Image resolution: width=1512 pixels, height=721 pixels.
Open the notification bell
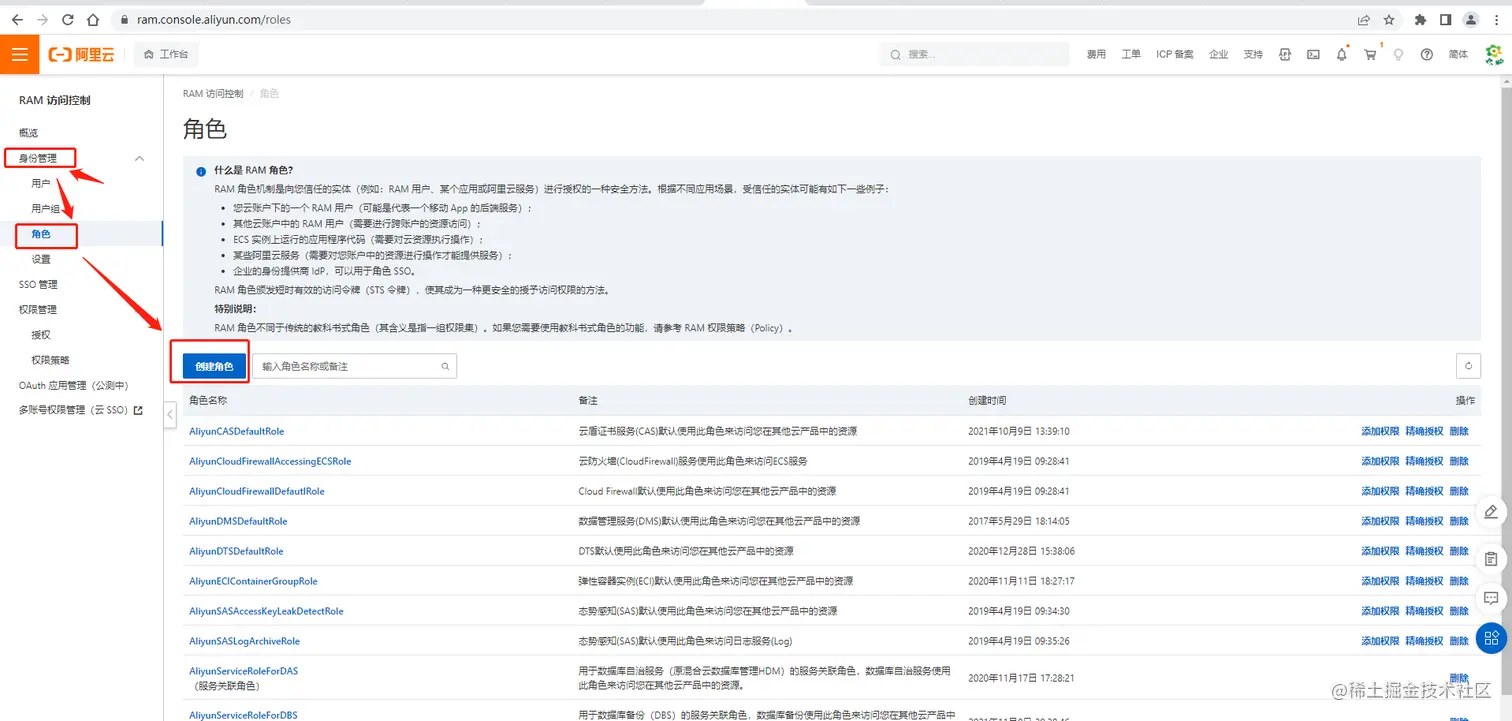point(1342,54)
